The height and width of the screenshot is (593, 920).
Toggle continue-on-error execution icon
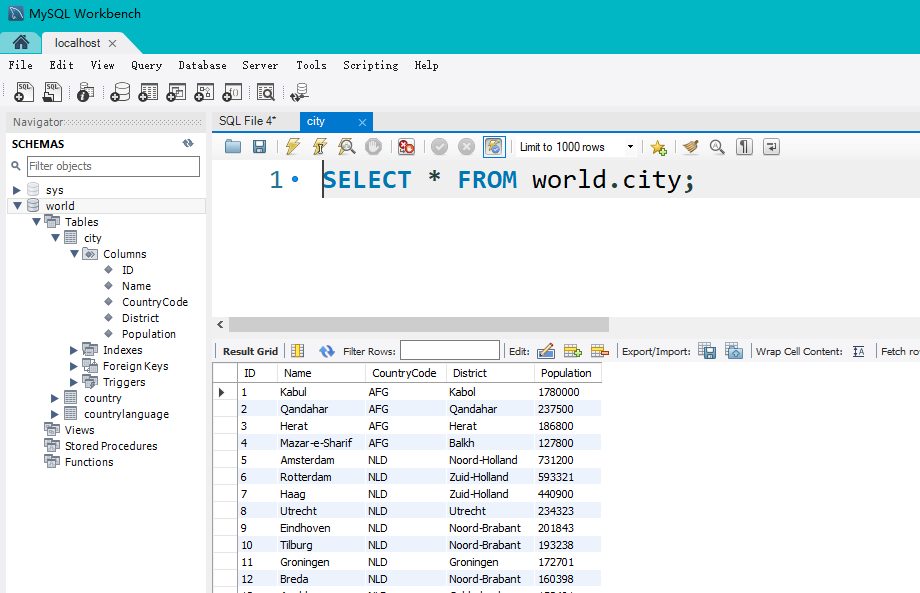pos(406,147)
